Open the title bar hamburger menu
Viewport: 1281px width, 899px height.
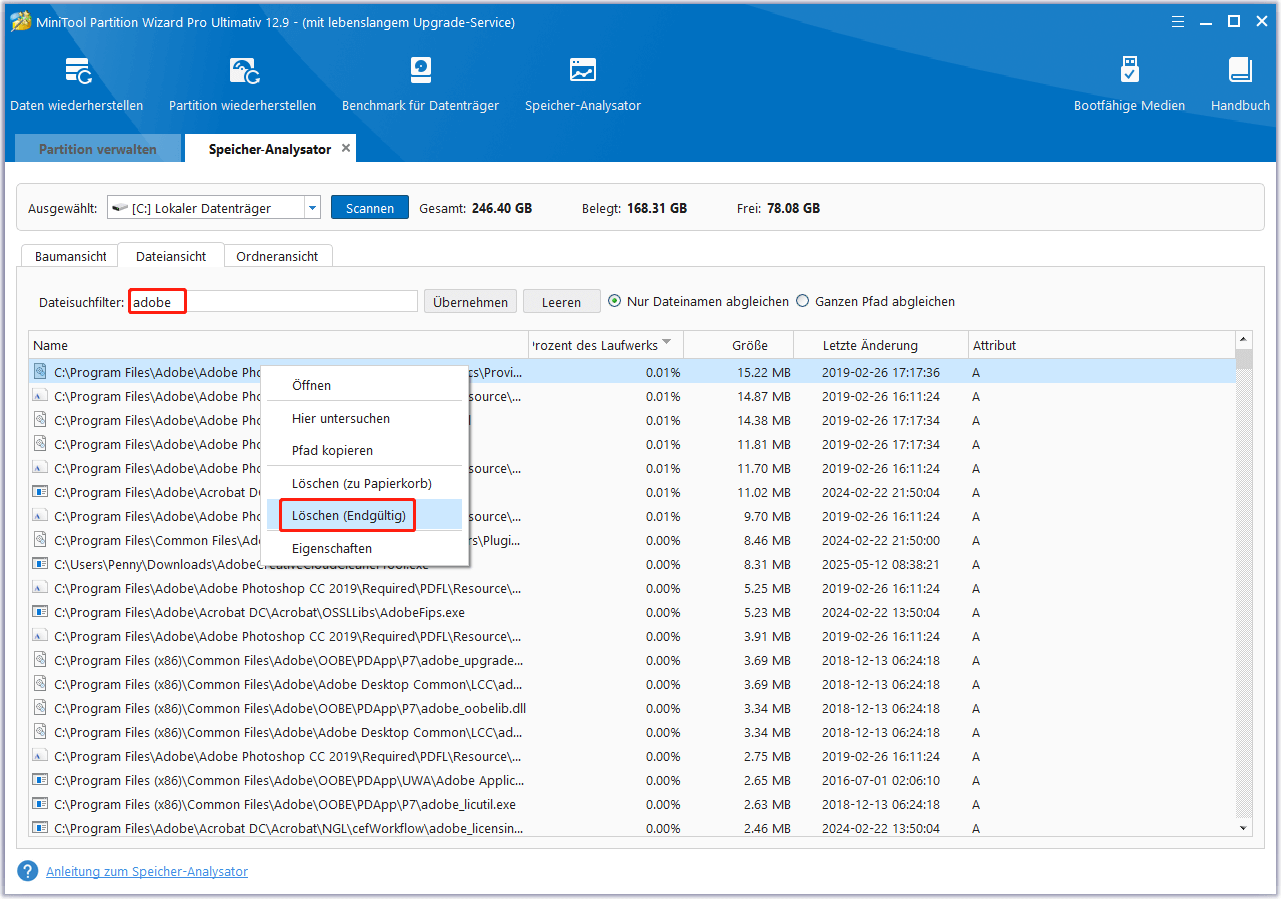click(1179, 21)
